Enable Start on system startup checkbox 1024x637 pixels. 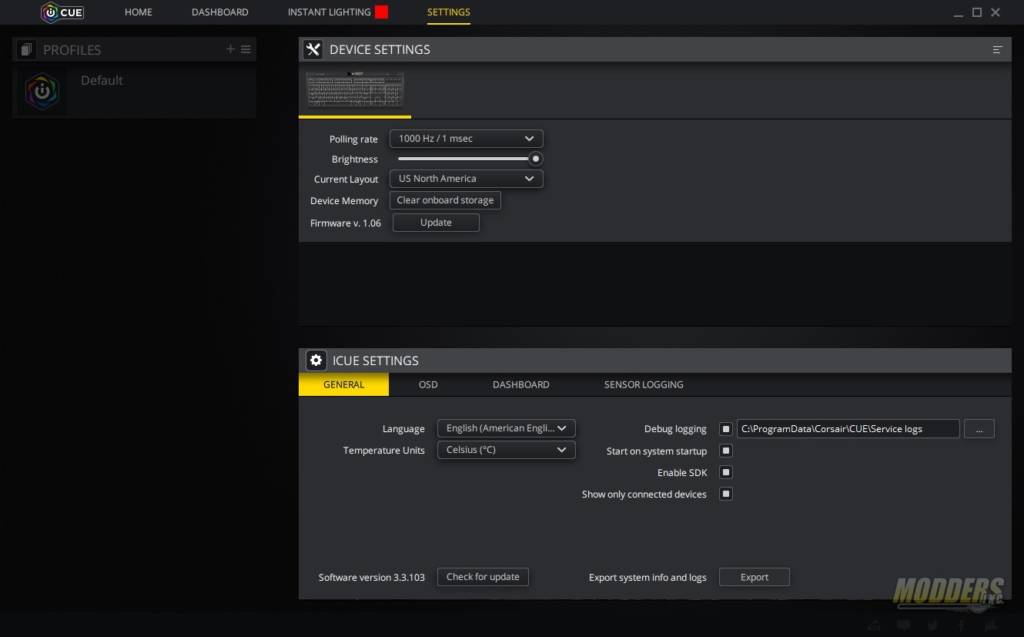726,451
